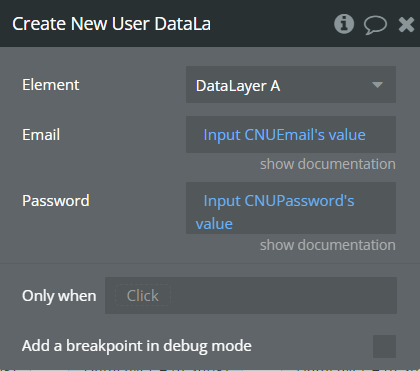The height and width of the screenshot is (371, 420).
Task: Click the Create New User DataLa title
Action: click(111, 24)
